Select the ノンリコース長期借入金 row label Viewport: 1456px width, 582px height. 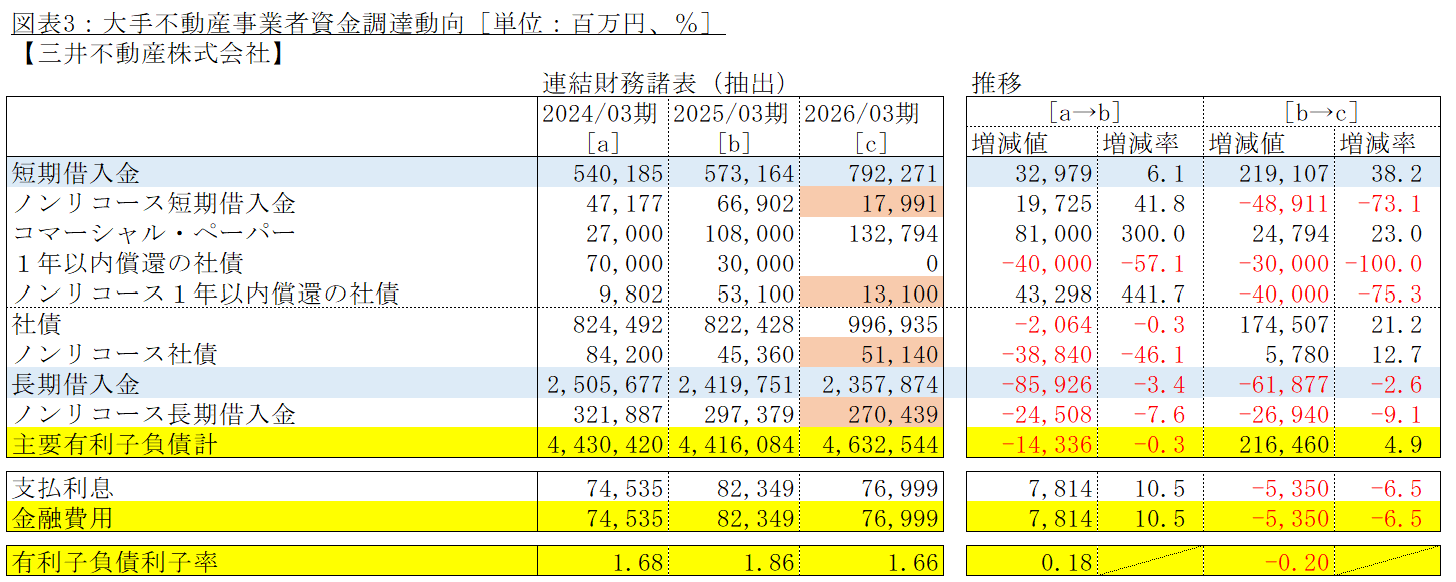(154, 414)
